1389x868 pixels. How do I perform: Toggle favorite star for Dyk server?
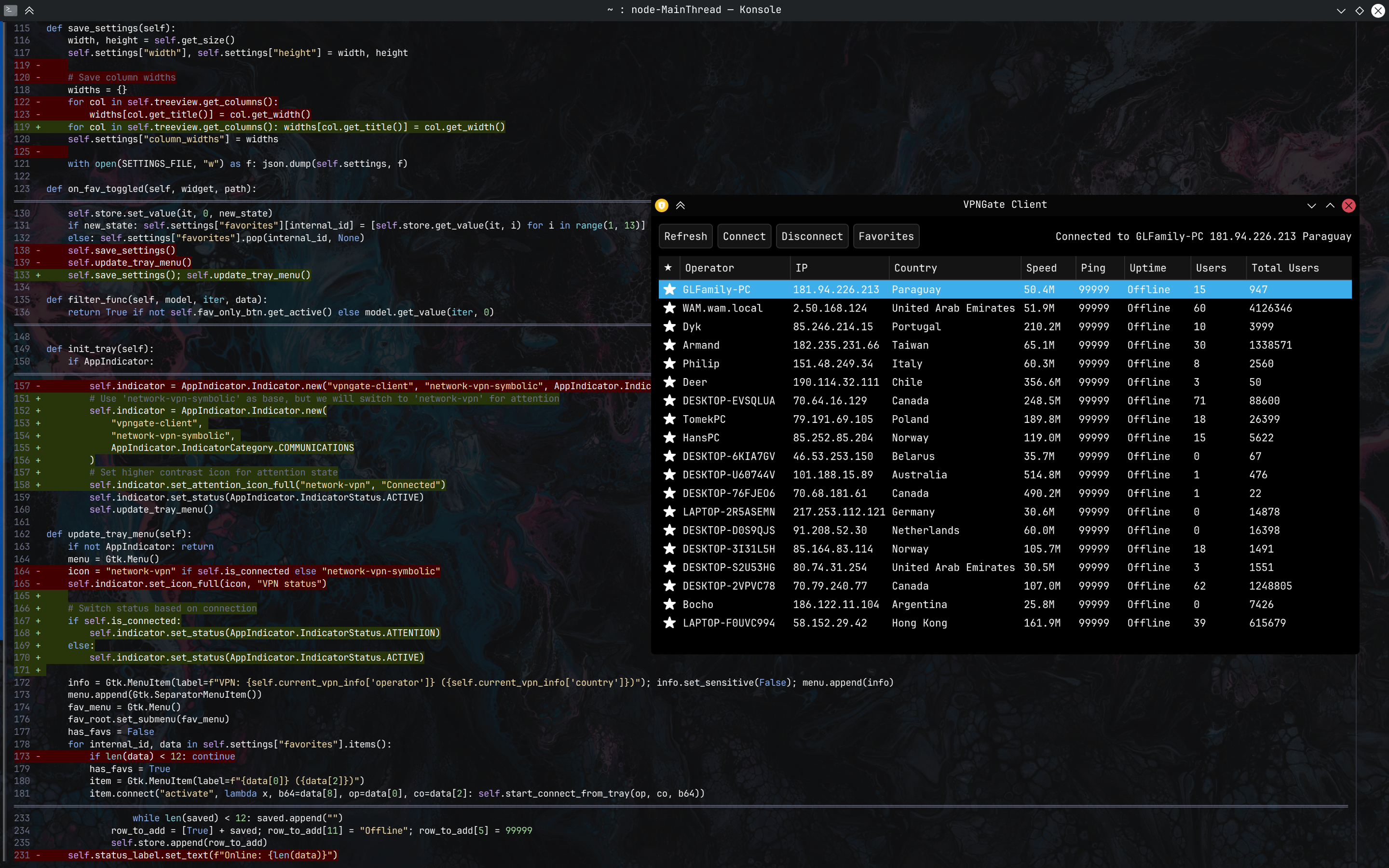point(669,326)
